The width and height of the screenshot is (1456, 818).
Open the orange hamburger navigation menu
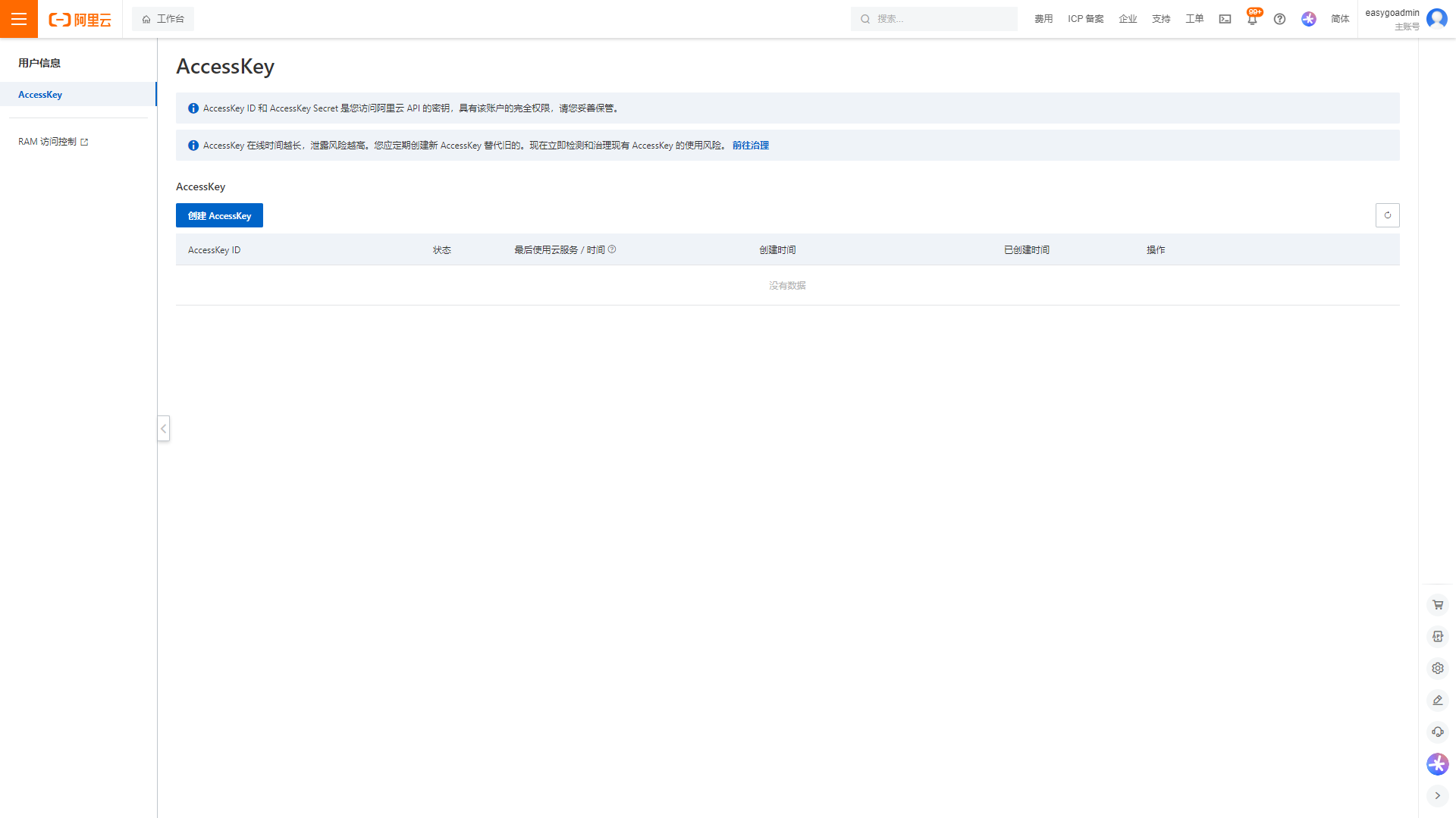(19, 19)
